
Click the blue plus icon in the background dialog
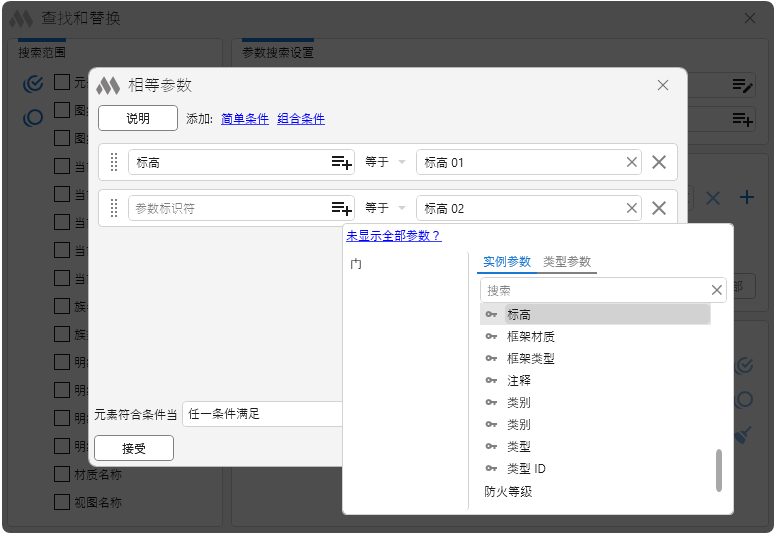coord(746,197)
